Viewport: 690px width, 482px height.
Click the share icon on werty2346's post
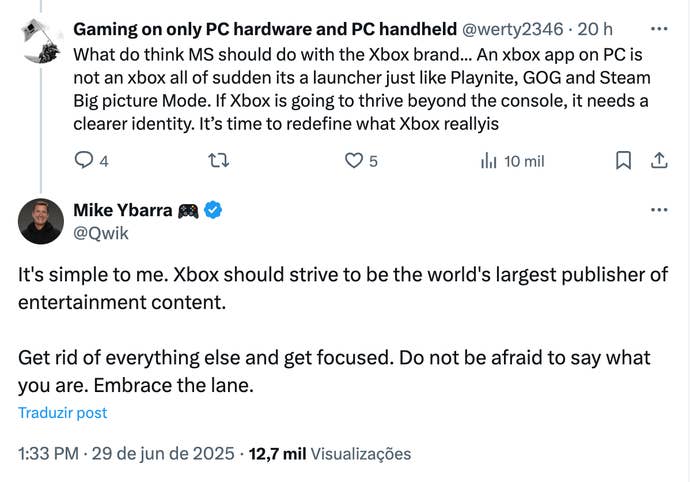(x=659, y=160)
